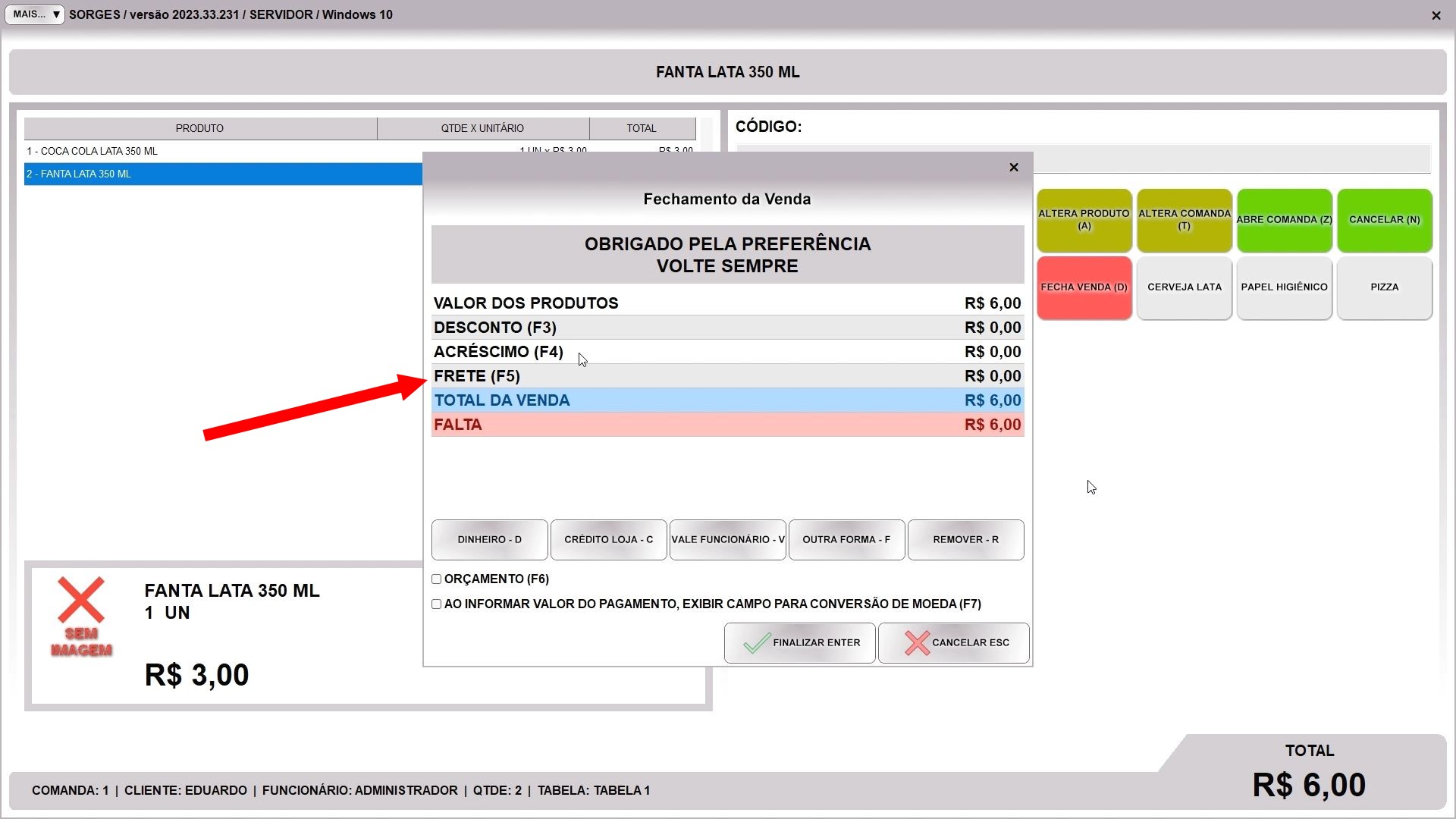Click the OBRIGADO PELA PREFERÊNCIA message banner
Viewport: 1456px width, 819px height.
point(728,255)
